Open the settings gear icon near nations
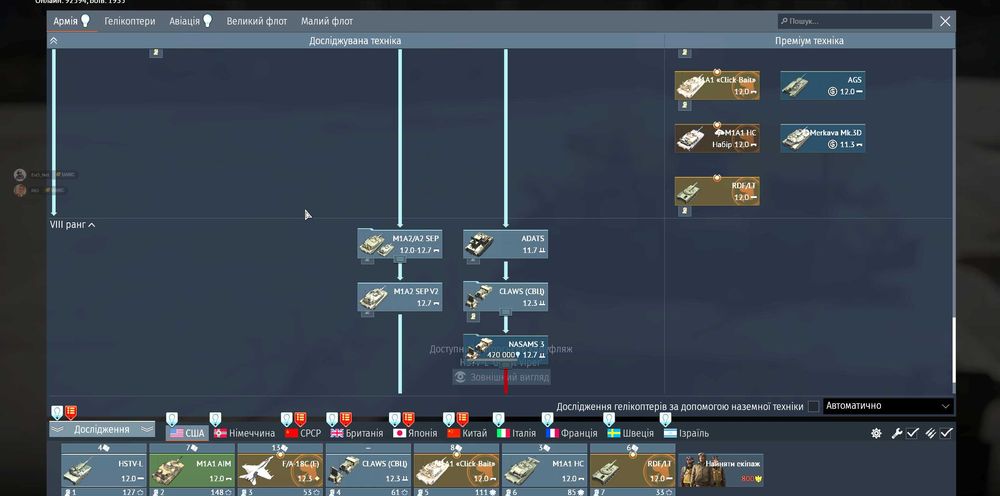1000x496 pixels. [876, 434]
